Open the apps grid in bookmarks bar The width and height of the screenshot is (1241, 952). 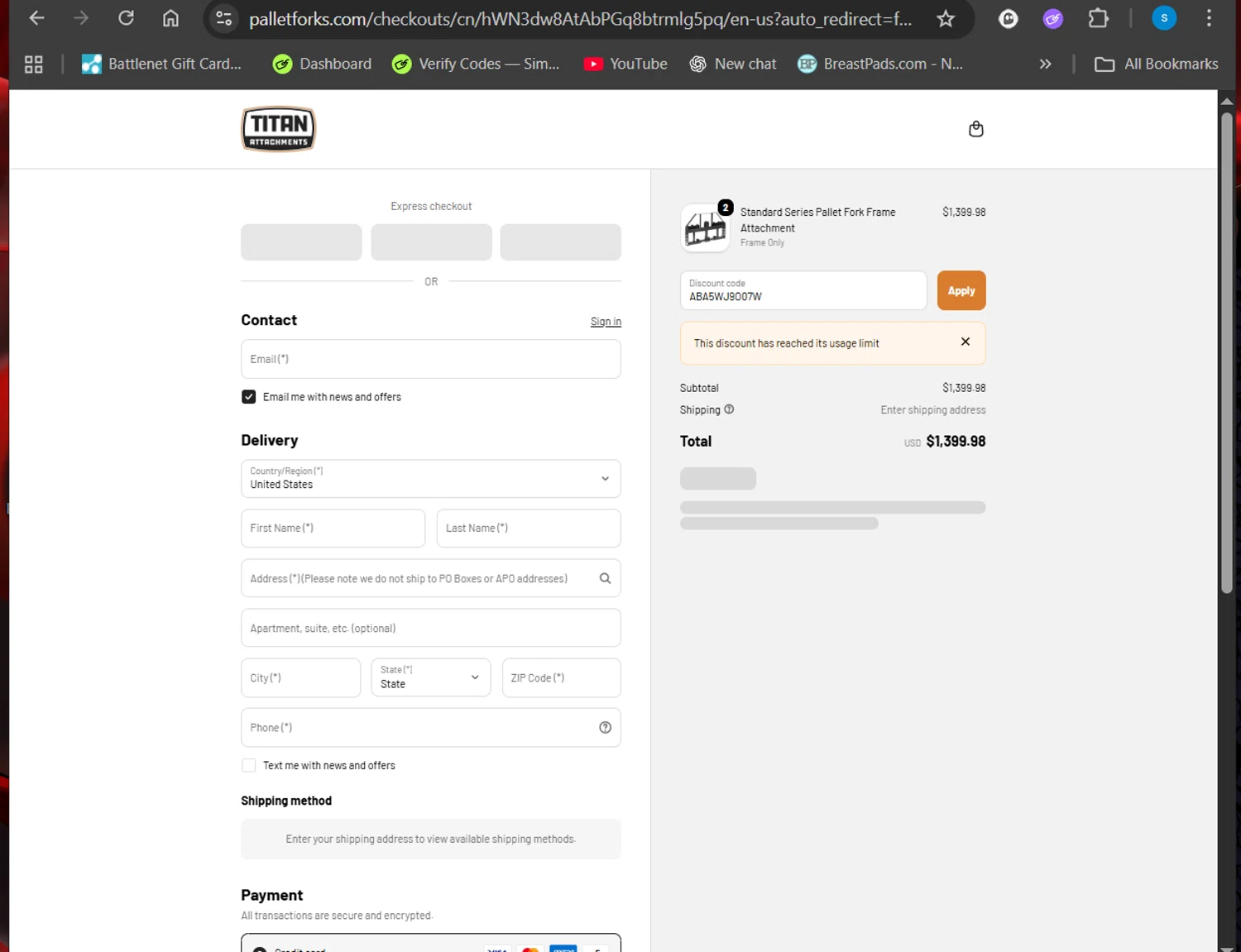(34, 64)
